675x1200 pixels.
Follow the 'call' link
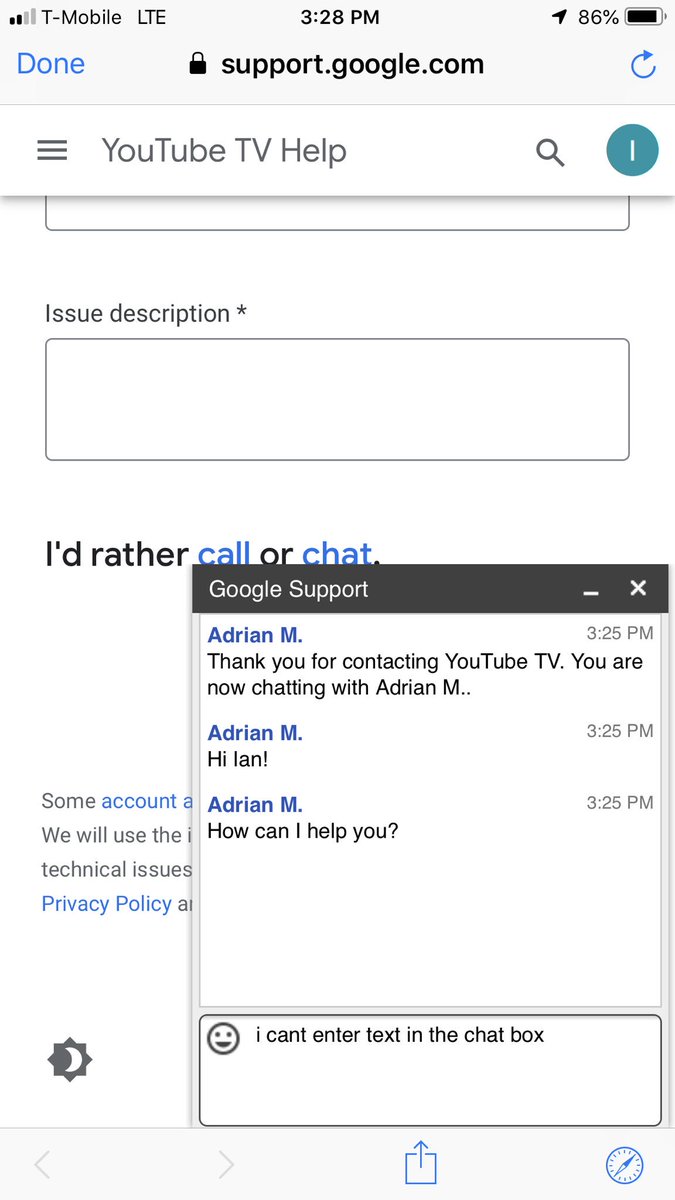pos(225,553)
